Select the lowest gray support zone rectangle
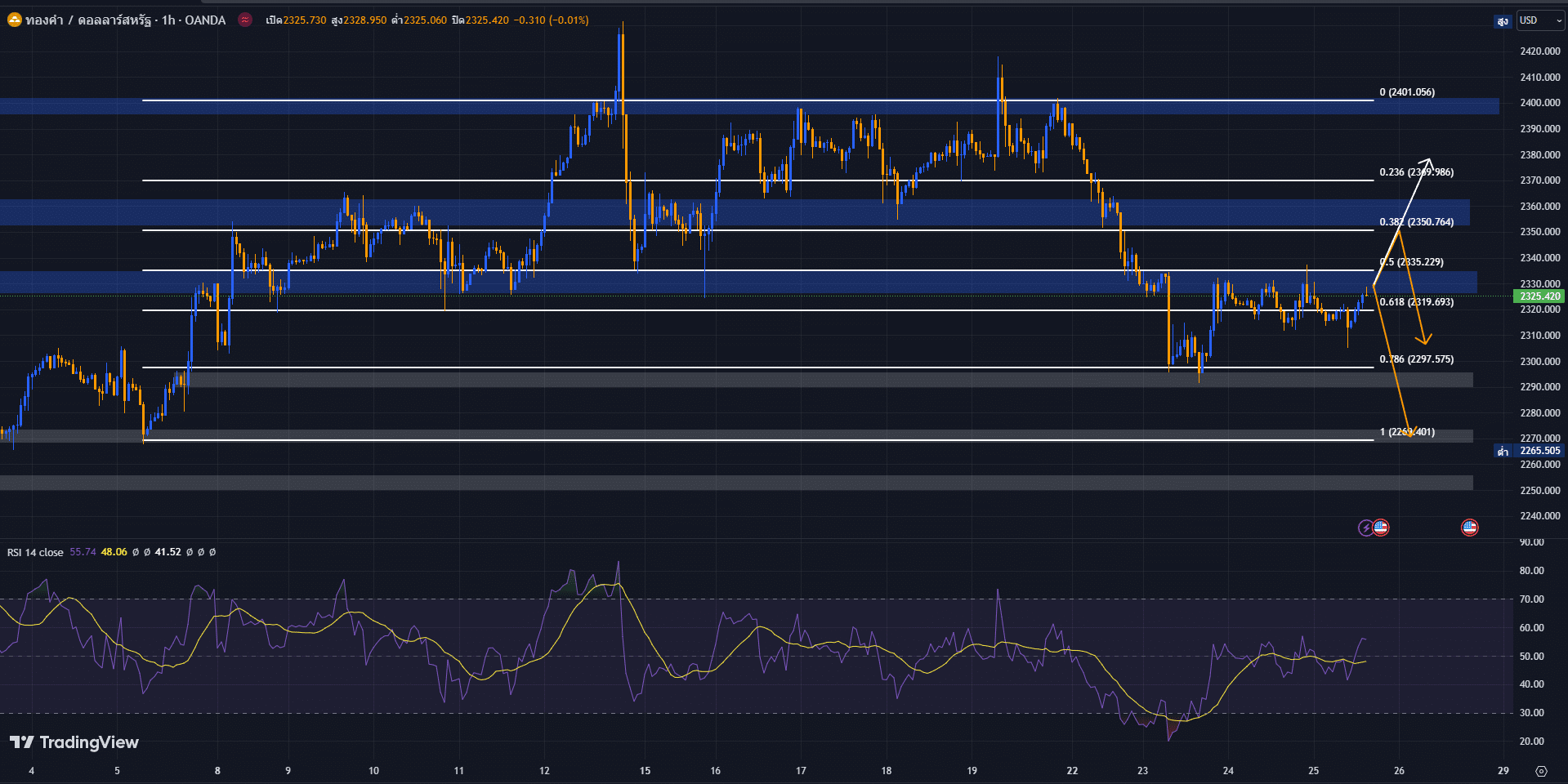The image size is (1568, 784). click(x=735, y=483)
